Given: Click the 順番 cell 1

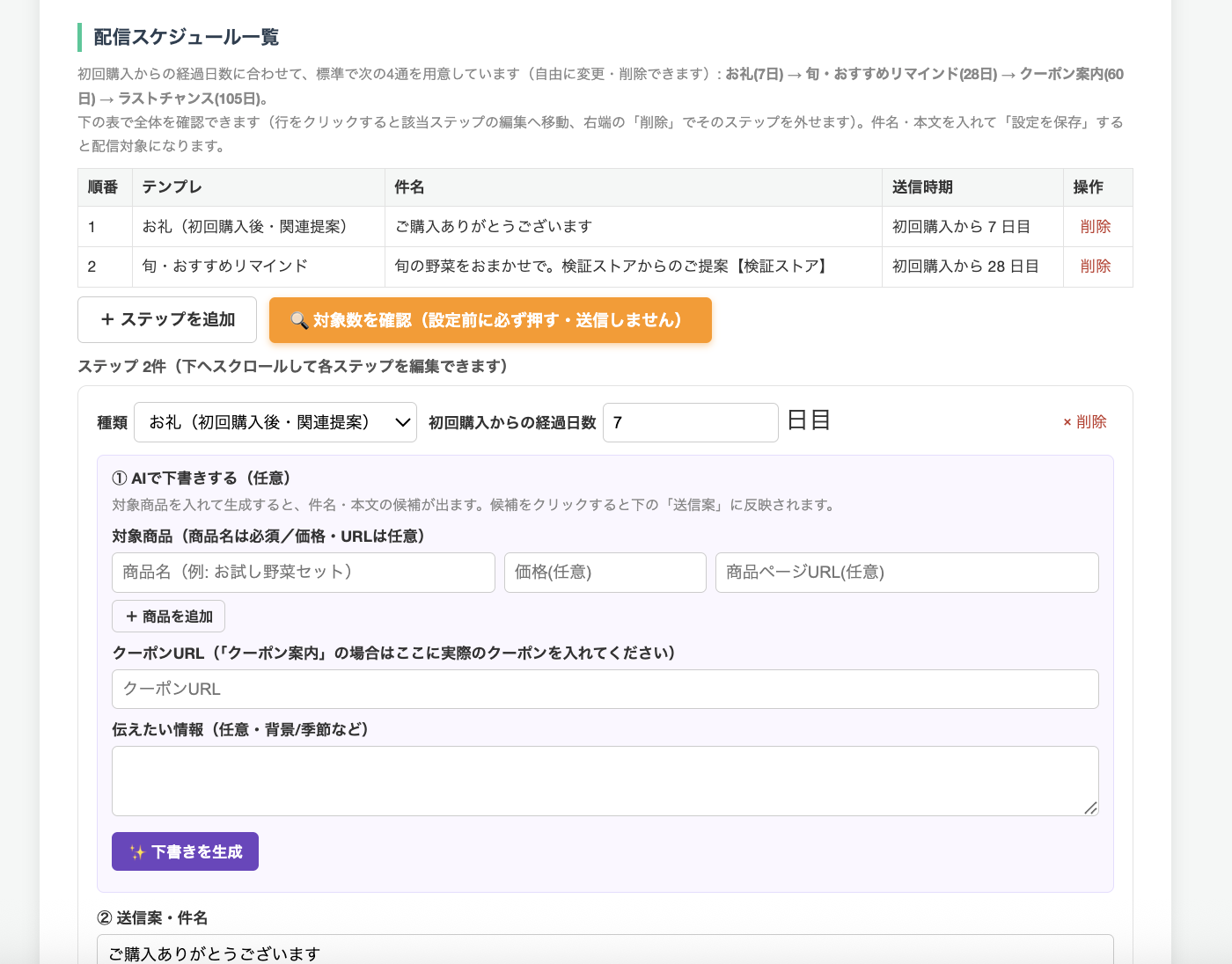Looking at the screenshot, I should tap(105, 227).
